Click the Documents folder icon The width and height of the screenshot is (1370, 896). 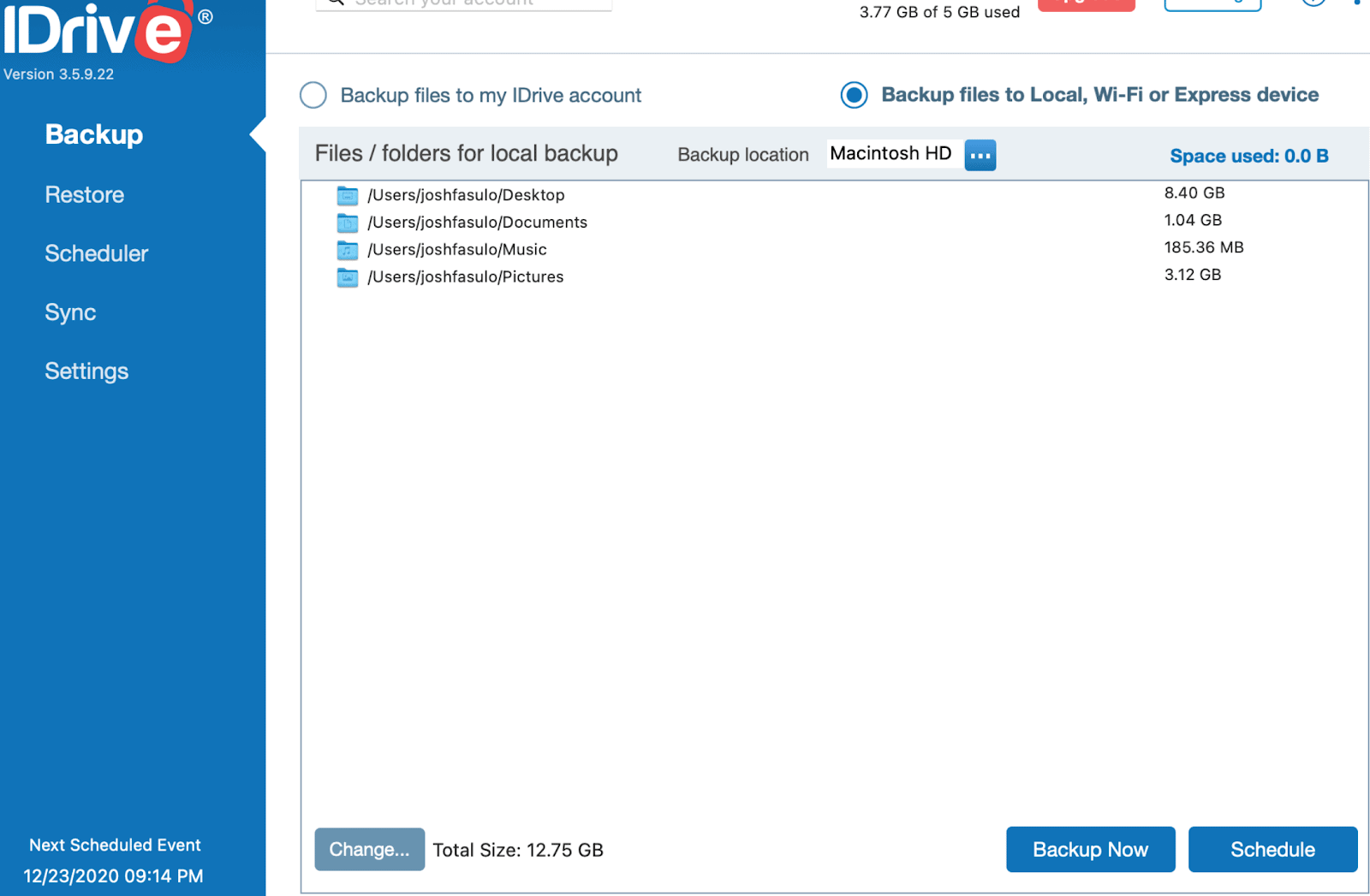tap(347, 223)
